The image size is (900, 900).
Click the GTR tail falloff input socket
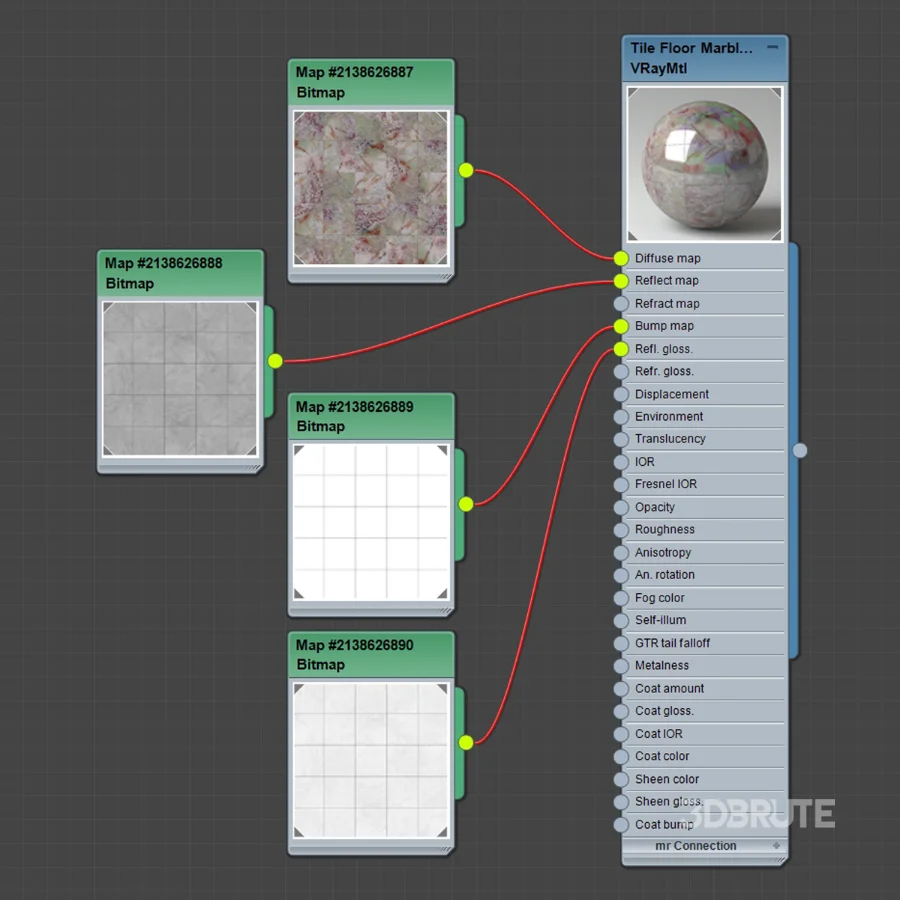pos(620,643)
